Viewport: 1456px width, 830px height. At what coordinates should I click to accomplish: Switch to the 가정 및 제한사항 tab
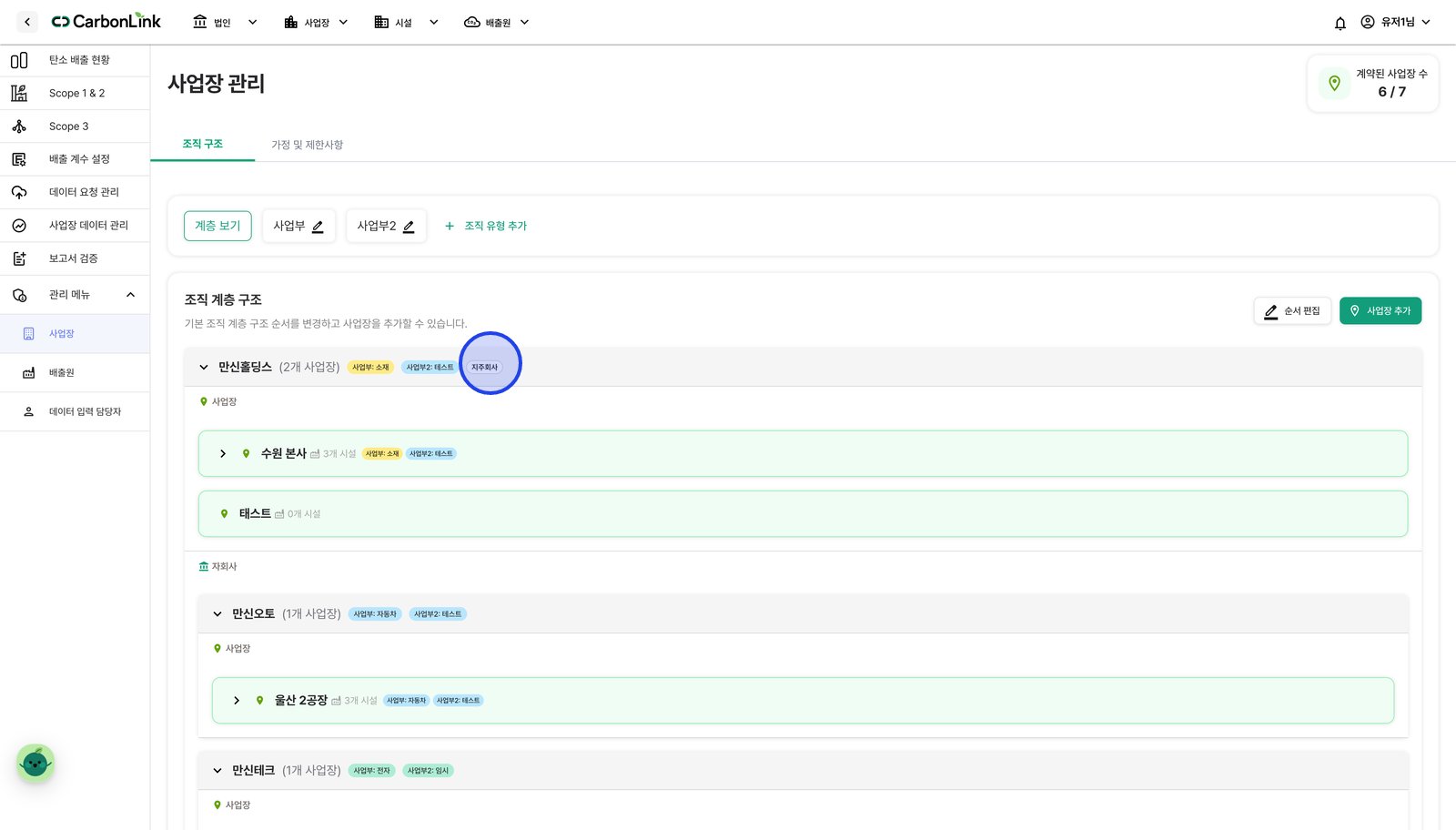point(307,145)
